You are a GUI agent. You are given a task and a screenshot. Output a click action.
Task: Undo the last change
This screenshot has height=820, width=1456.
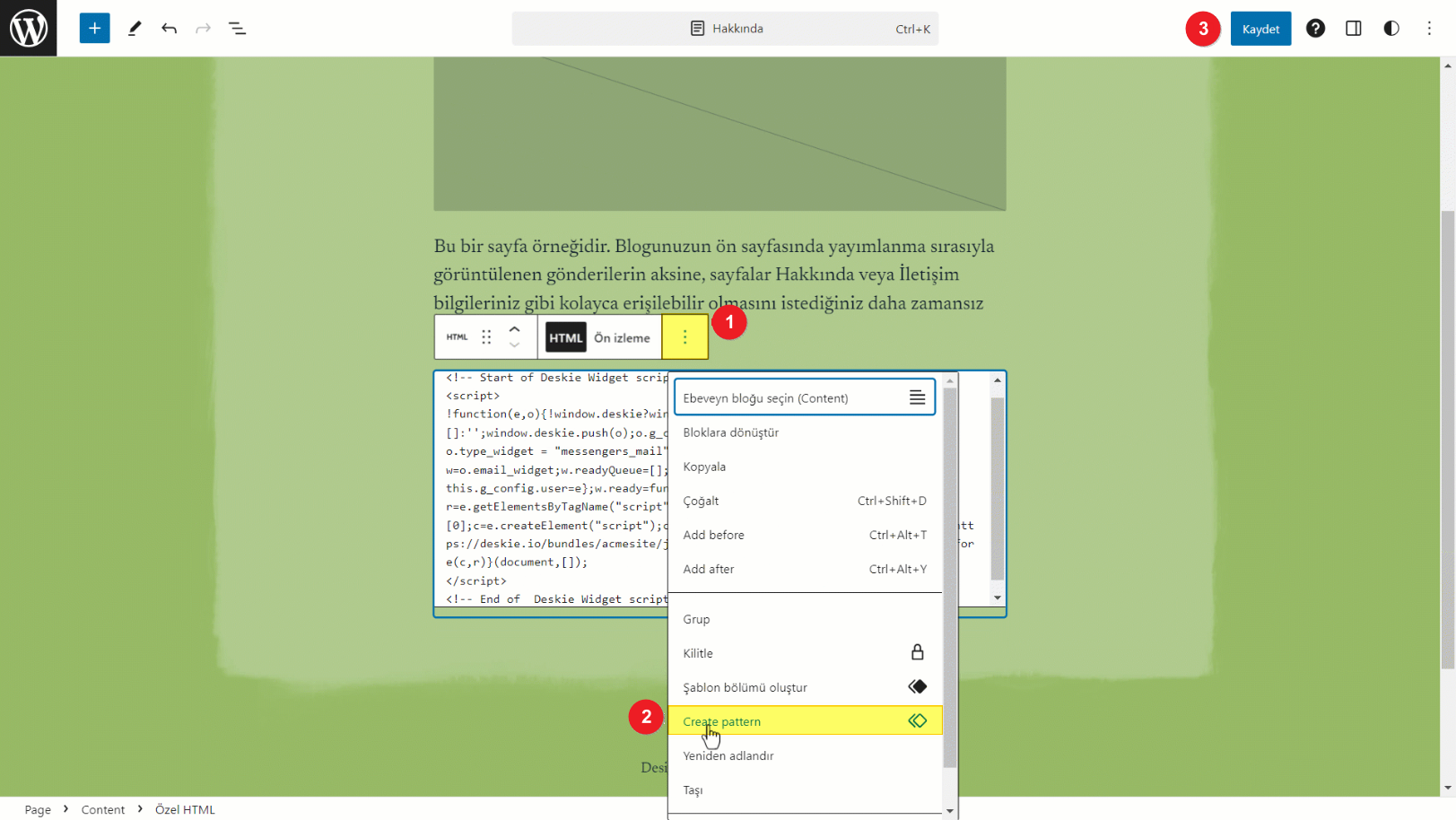169,29
